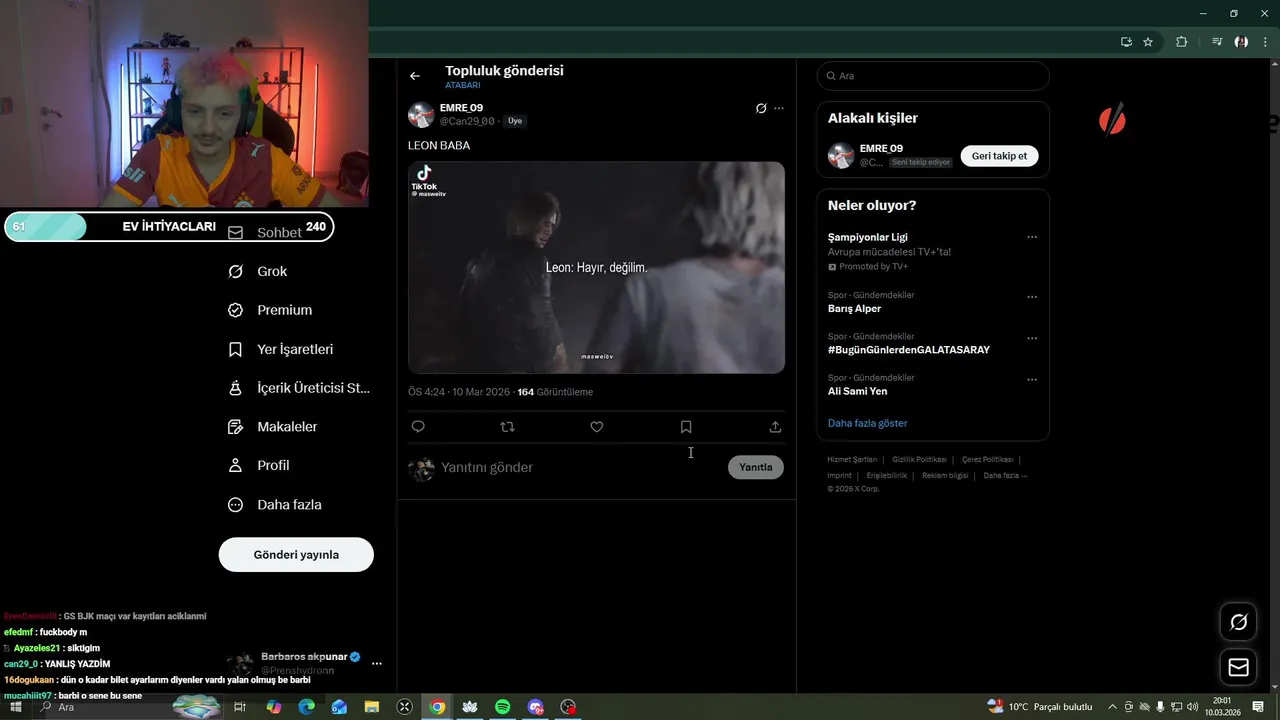Open the Barış Alper trend
This screenshot has height=720, width=1280.
(x=854, y=309)
